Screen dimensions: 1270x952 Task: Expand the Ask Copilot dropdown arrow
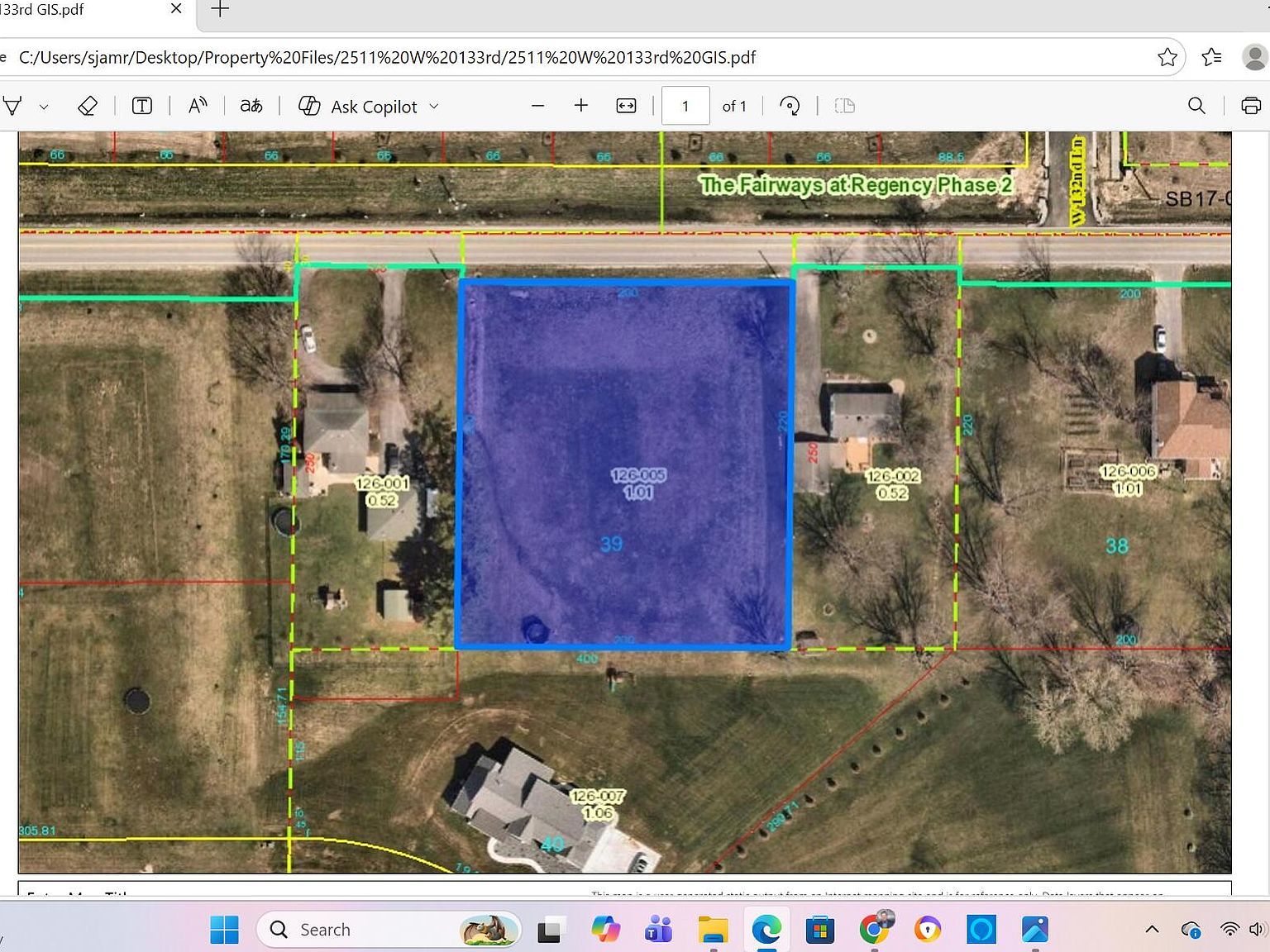pyautogui.click(x=434, y=106)
